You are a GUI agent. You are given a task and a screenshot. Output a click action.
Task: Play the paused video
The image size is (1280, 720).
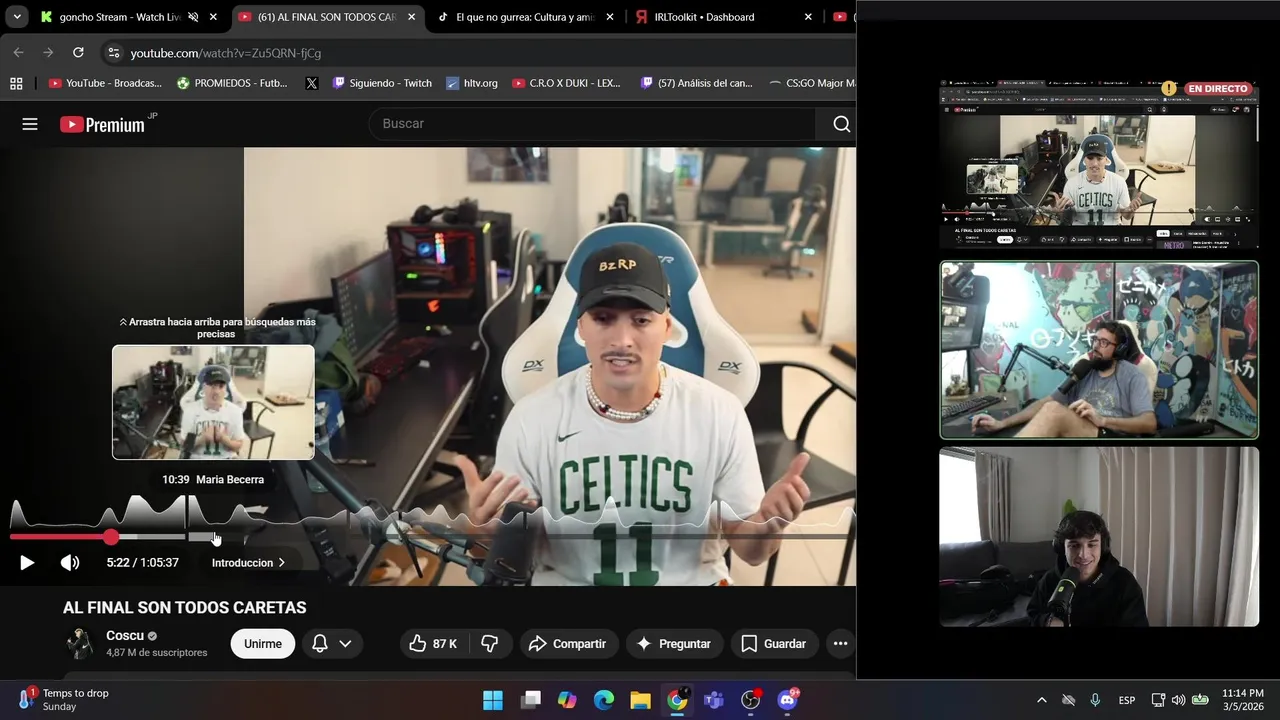point(27,563)
